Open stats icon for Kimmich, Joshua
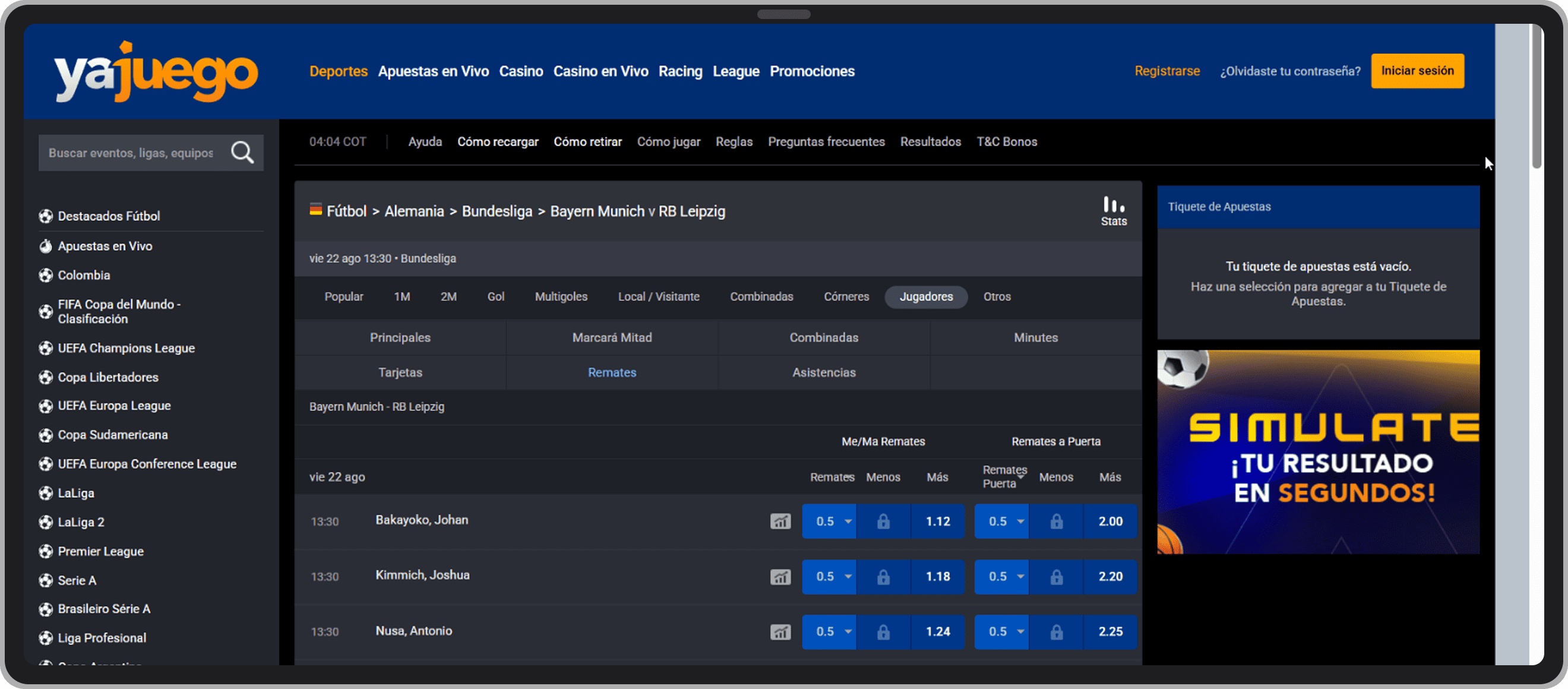This screenshot has height=689, width=1568. [x=780, y=576]
